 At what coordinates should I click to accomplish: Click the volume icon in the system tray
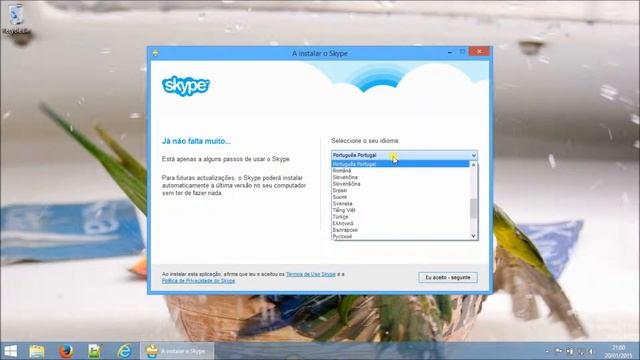click(x=590, y=351)
